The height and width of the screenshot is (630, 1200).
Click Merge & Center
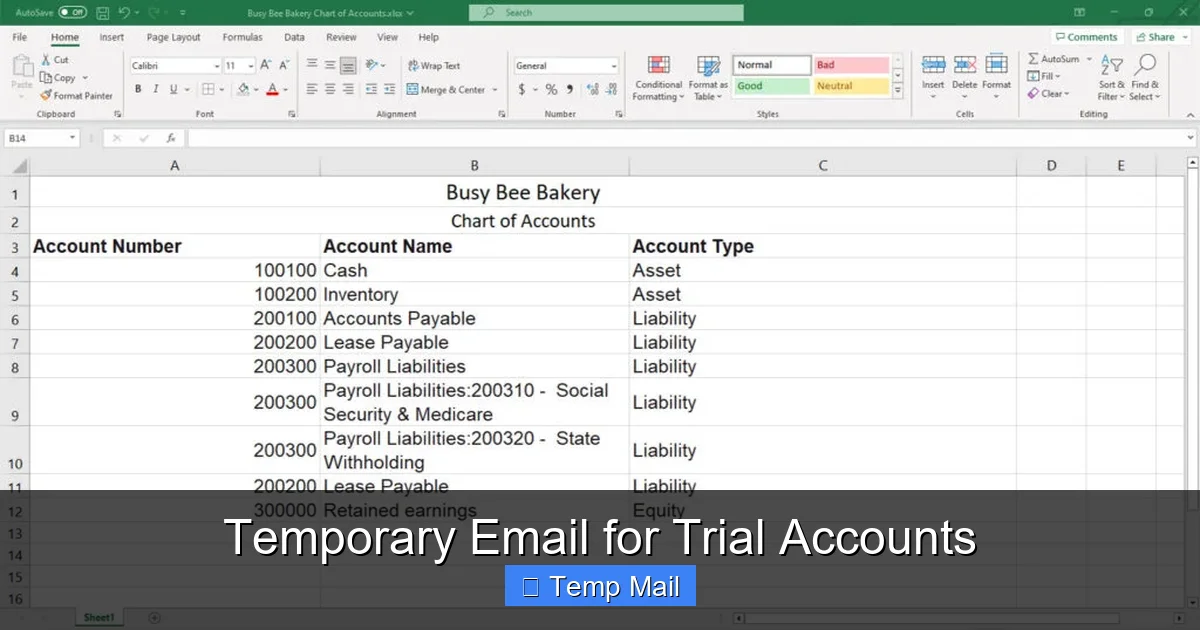pyautogui.click(x=445, y=89)
